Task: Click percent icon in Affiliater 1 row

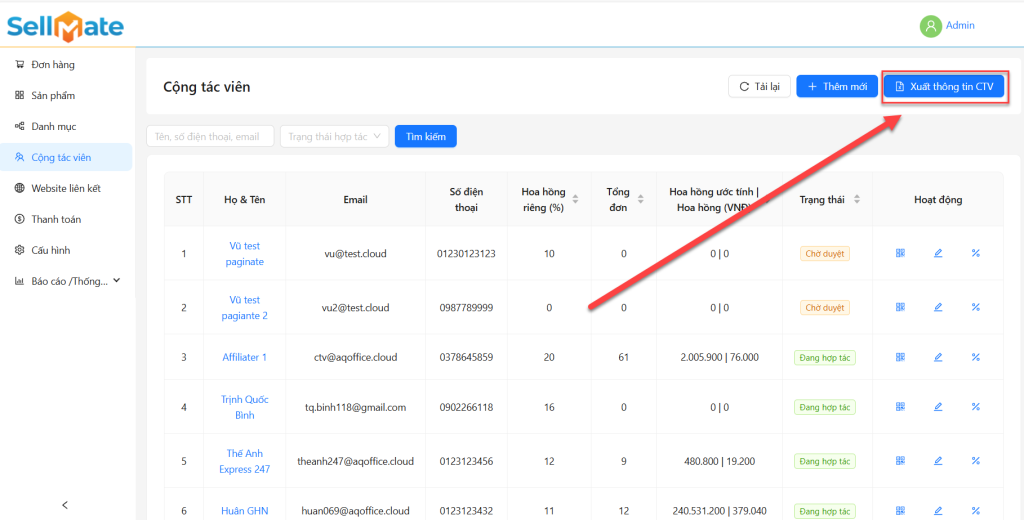Action: pyautogui.click(x=975, y=357)
